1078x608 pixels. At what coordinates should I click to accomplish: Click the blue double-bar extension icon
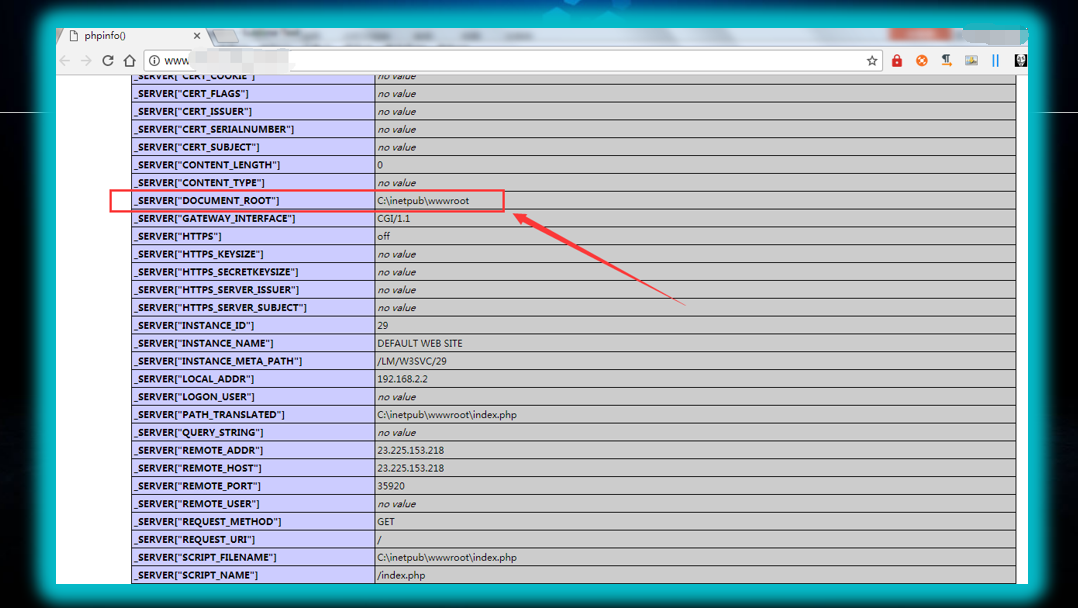click(995, 61)
